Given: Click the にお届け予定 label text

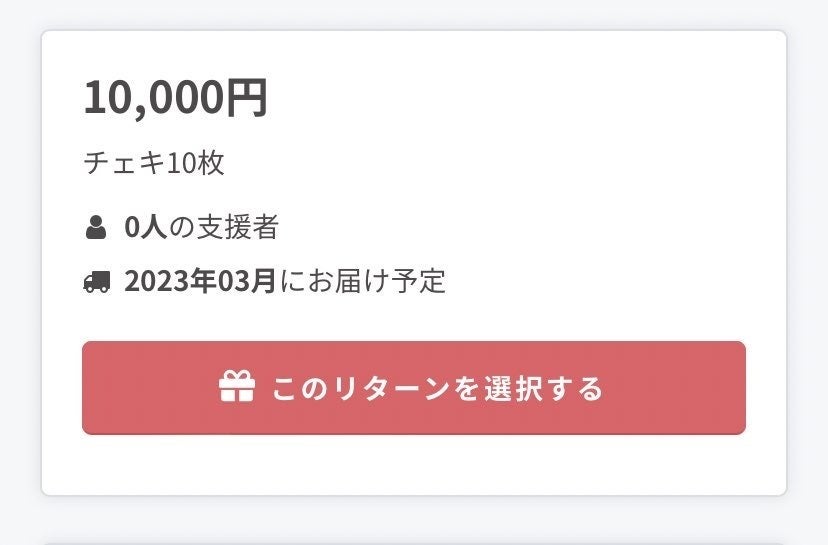Looking at the screenshot, I should (363, 281).
